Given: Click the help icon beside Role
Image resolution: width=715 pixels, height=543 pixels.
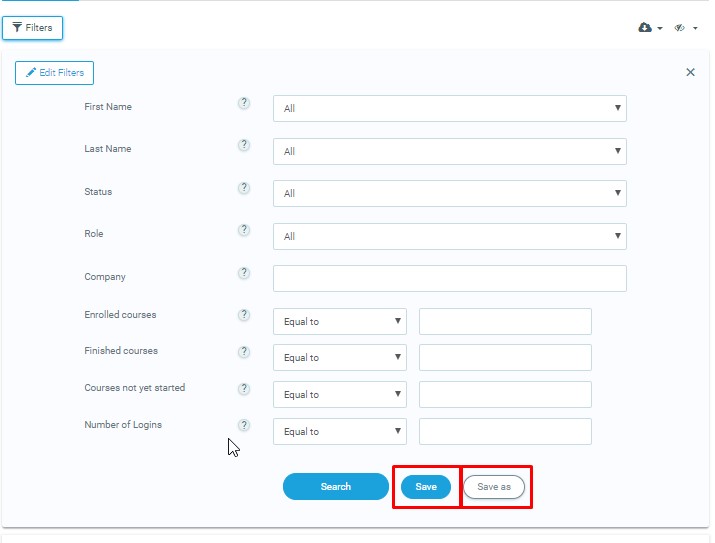Looking at the screenshot, I should 244,230.
